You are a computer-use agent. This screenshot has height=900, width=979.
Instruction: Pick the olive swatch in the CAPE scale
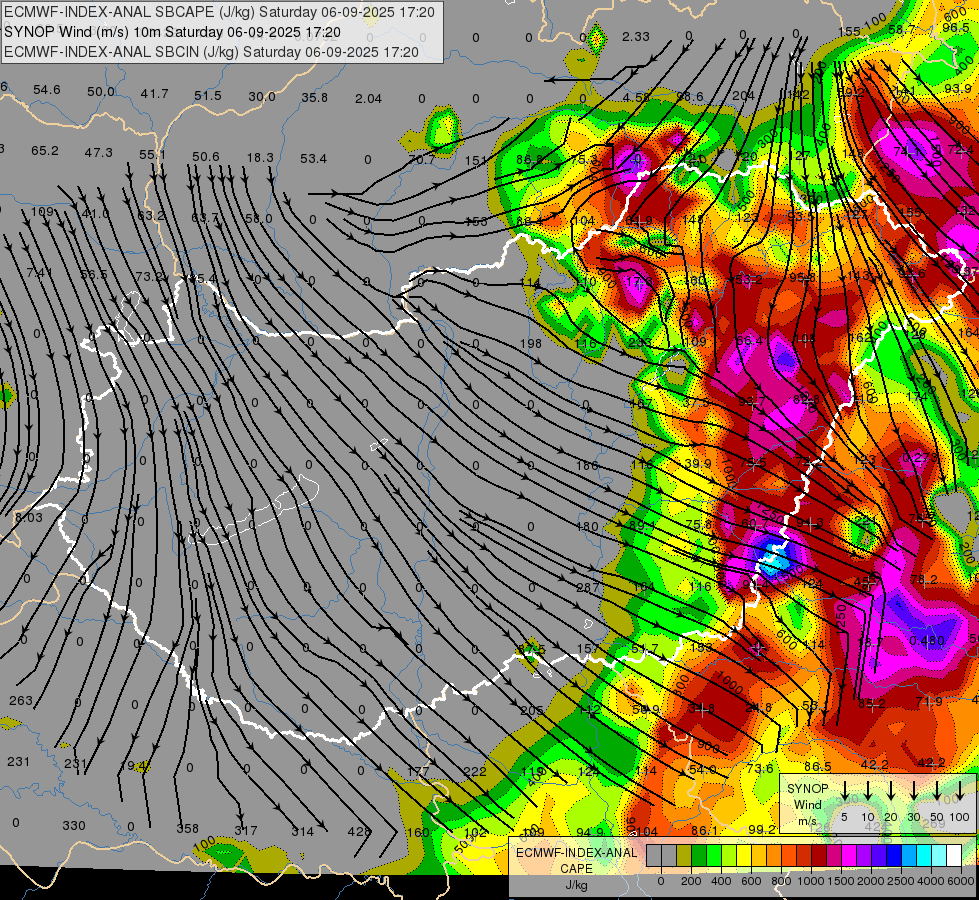click(x=684, y=855)
